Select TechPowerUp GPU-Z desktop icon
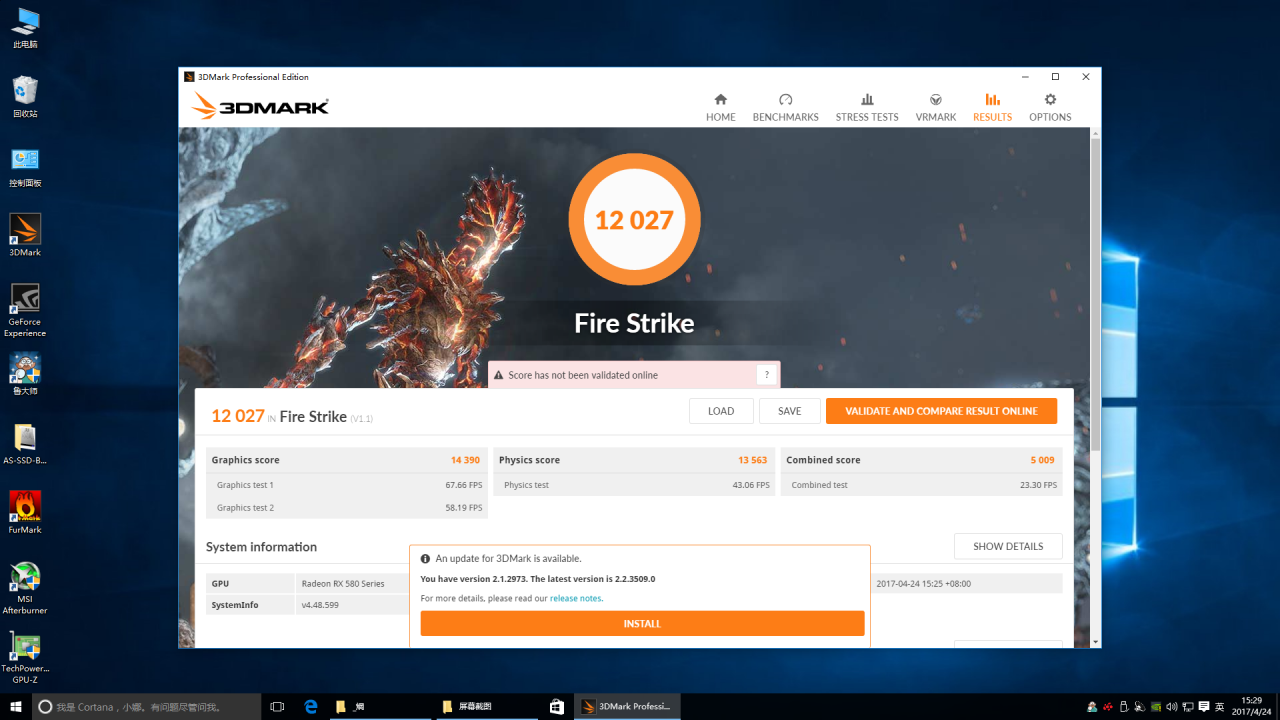 [x=25, y=658]
